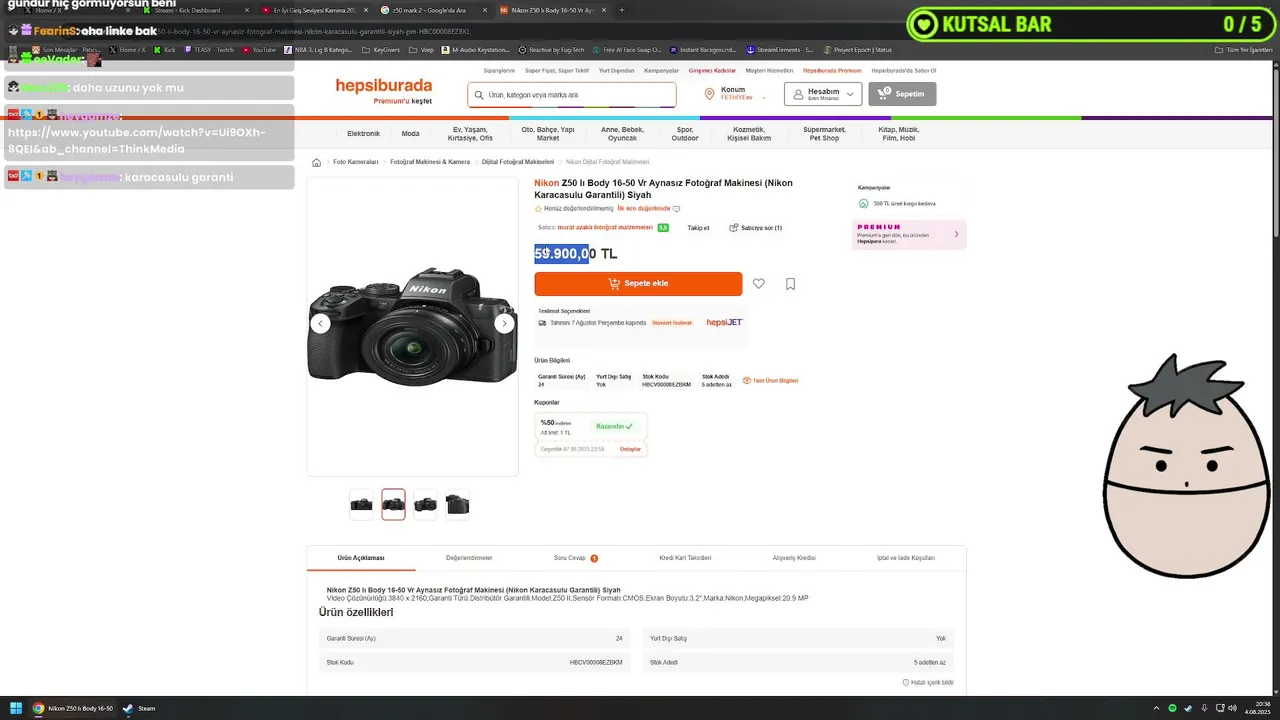
Task: Click the Konum location pin icon
Action: 710,94
